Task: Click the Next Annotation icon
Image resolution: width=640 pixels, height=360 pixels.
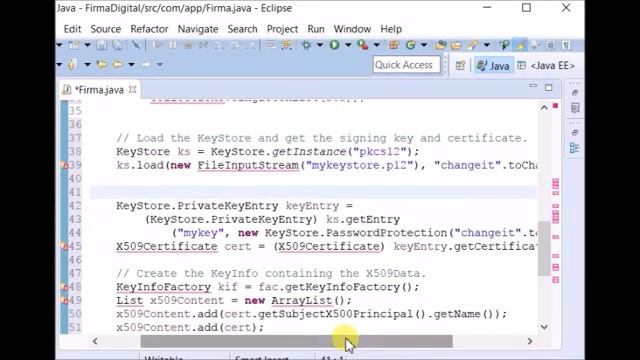Action: point(73,64)
